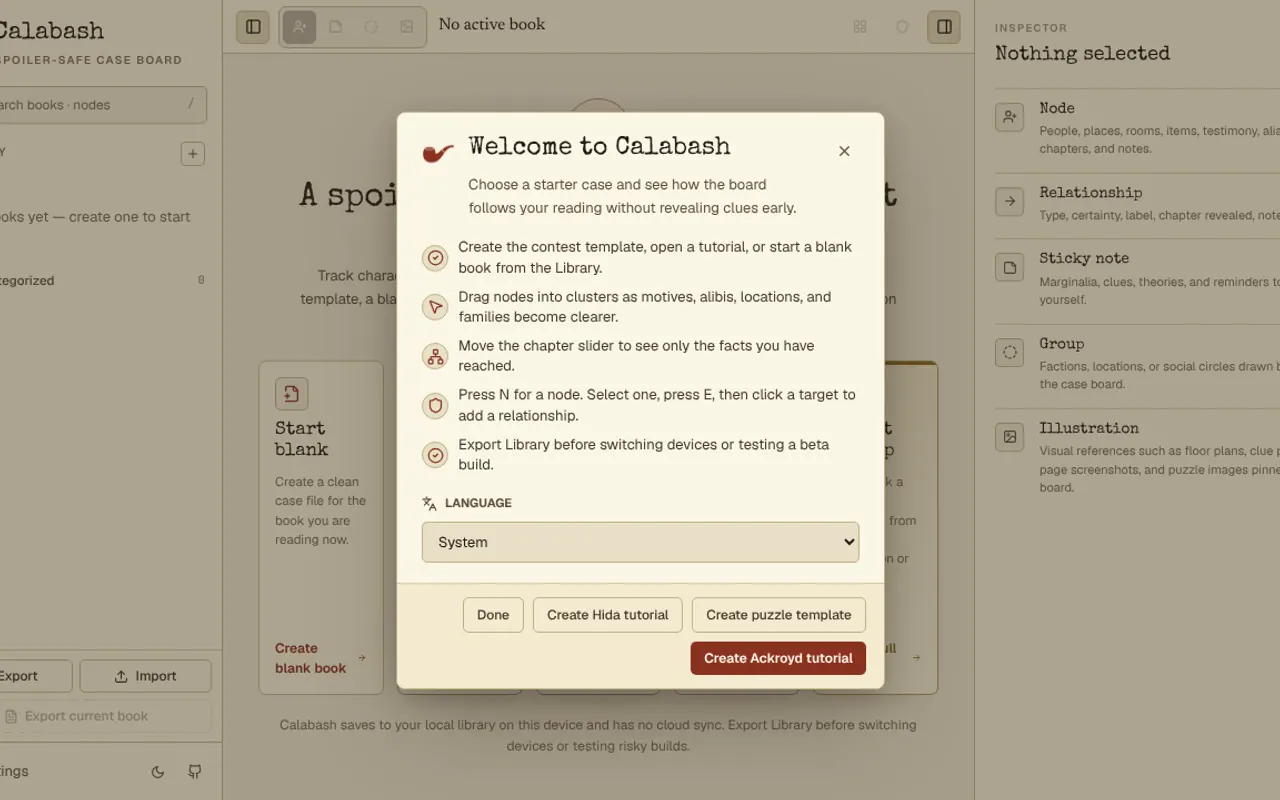Click the grid layout icon in toolbar

(860, 27)
